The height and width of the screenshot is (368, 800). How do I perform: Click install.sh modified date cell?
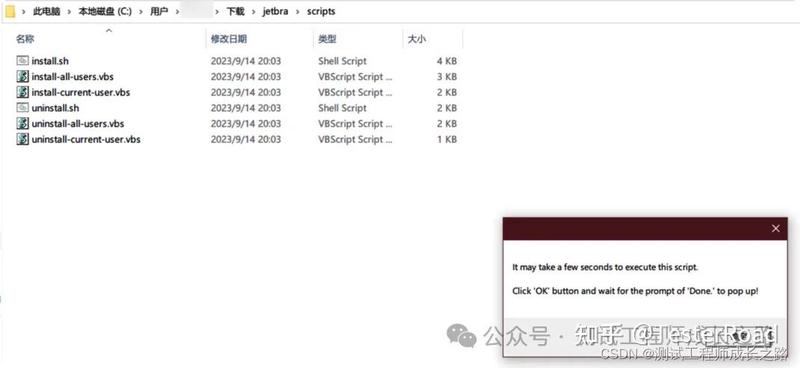tap(245, 61)
